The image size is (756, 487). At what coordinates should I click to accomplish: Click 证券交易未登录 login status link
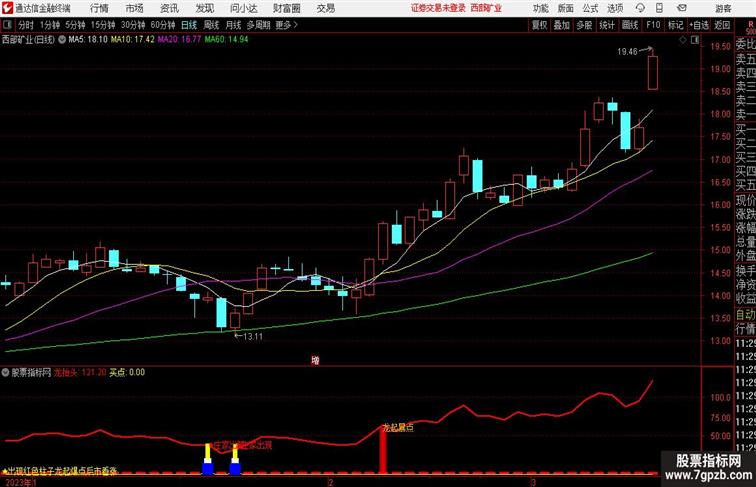click(x=438, y=8)
